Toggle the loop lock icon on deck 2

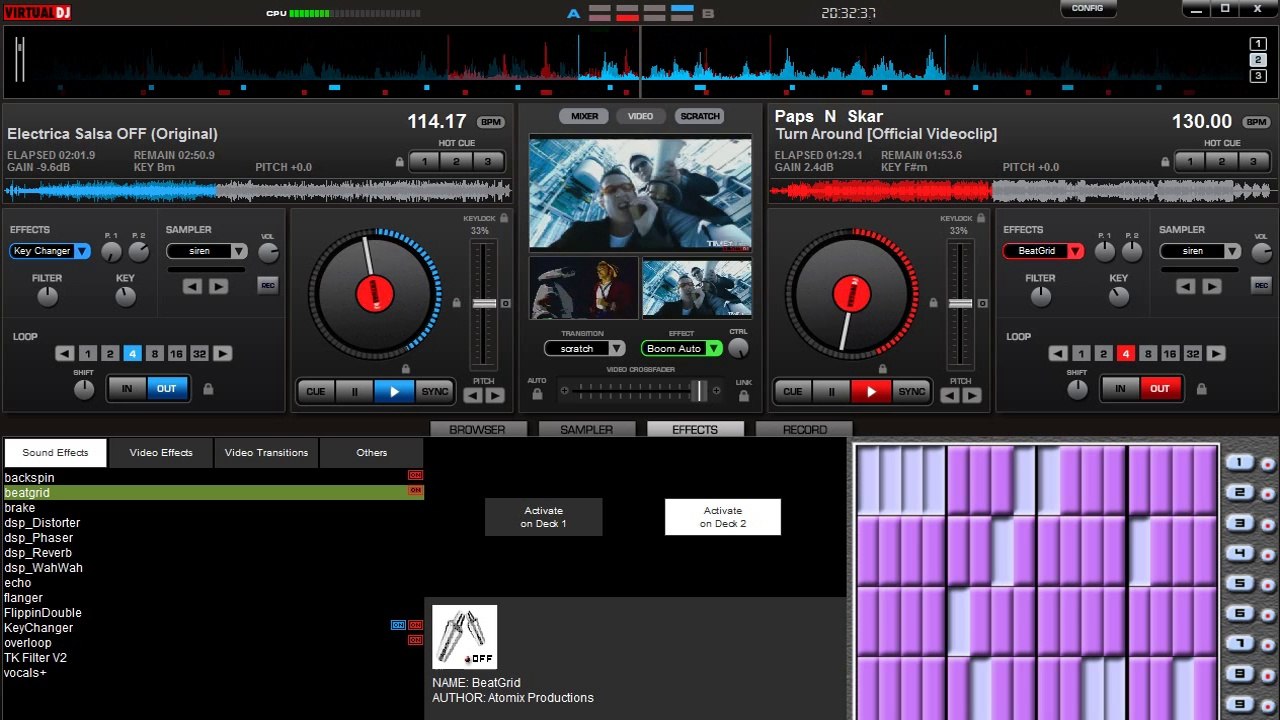1201,389
